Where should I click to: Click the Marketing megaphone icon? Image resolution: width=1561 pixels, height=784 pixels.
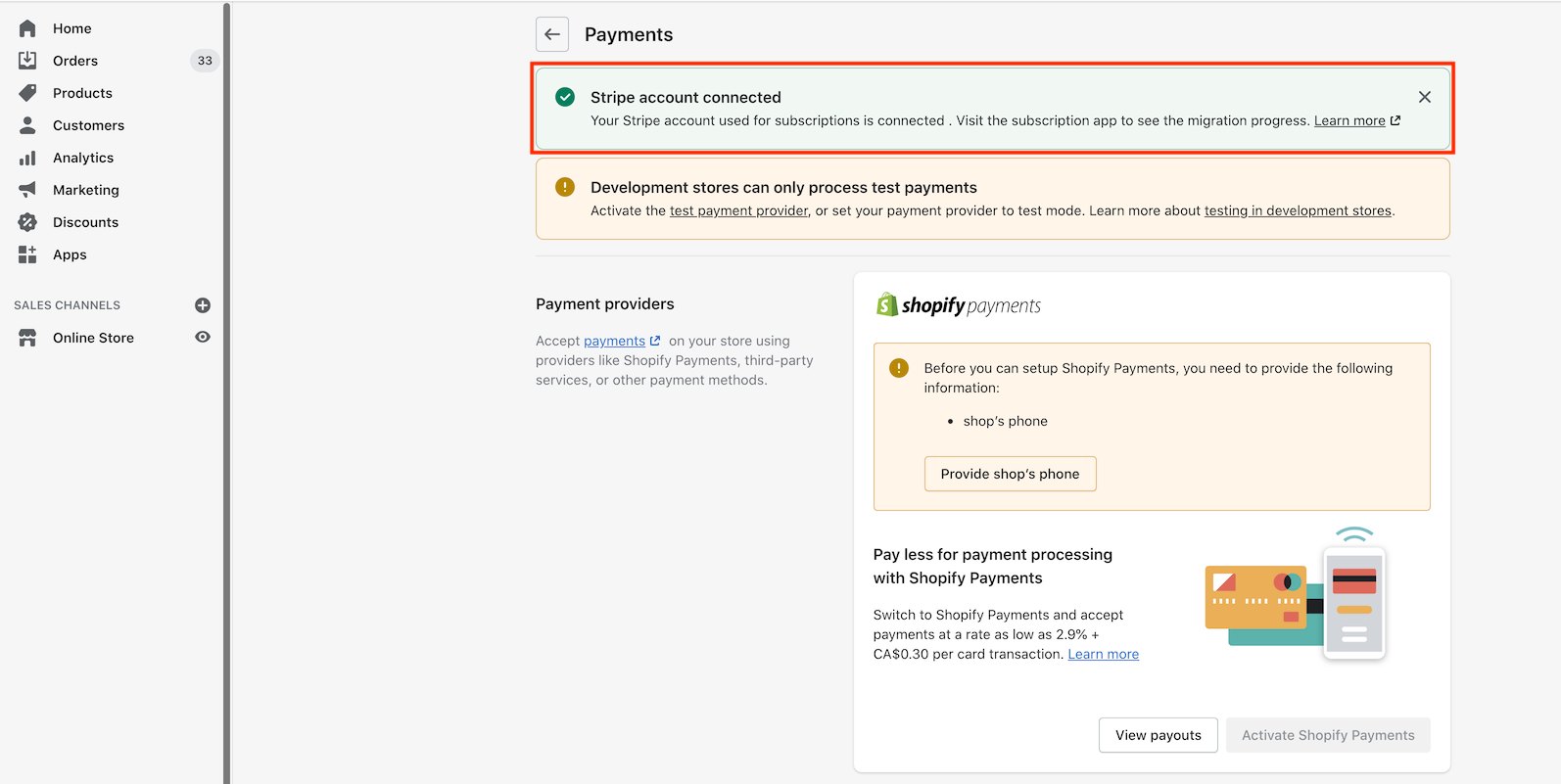(x=27, y=190)
